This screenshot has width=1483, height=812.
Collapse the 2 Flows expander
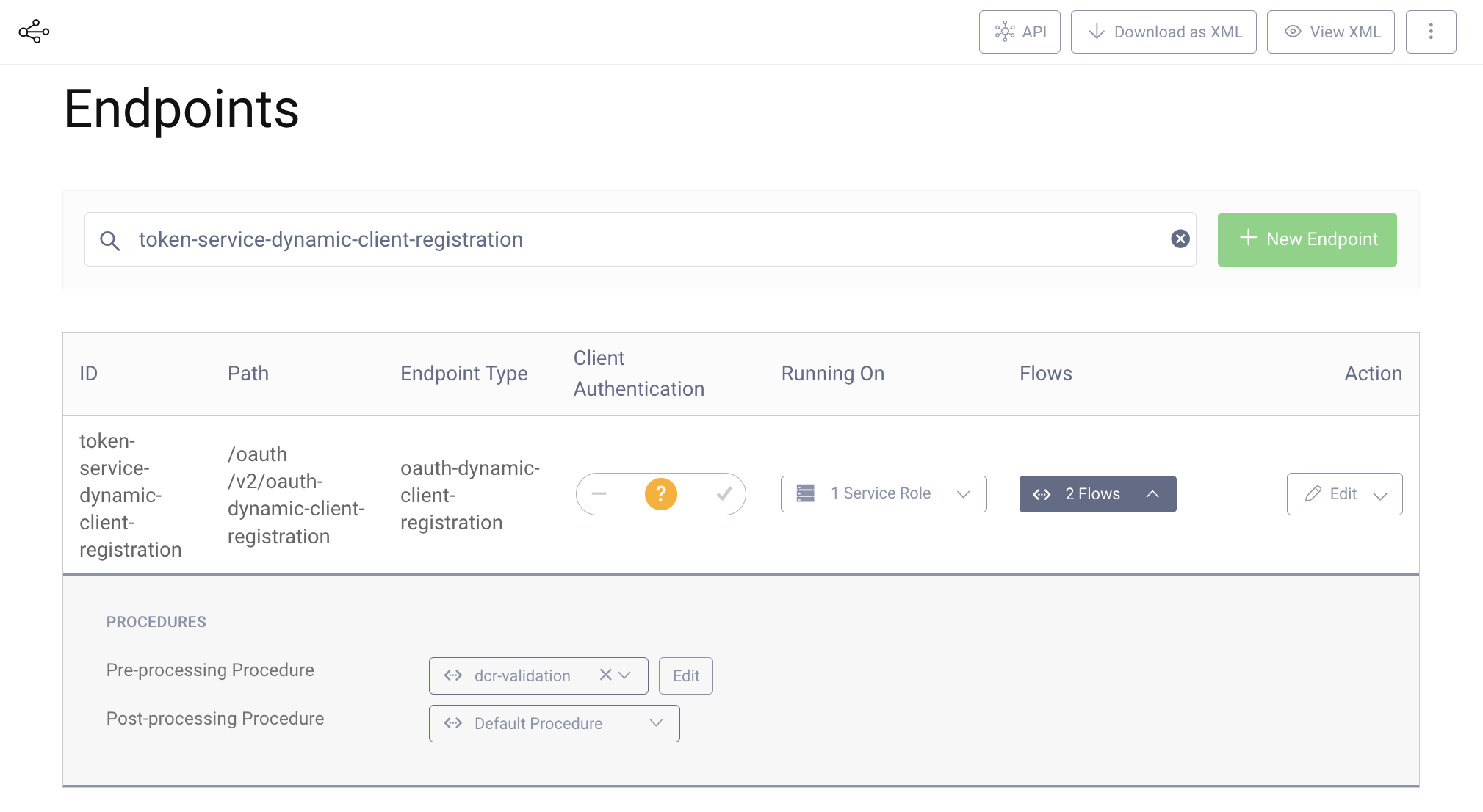(x=1097, y=494)
